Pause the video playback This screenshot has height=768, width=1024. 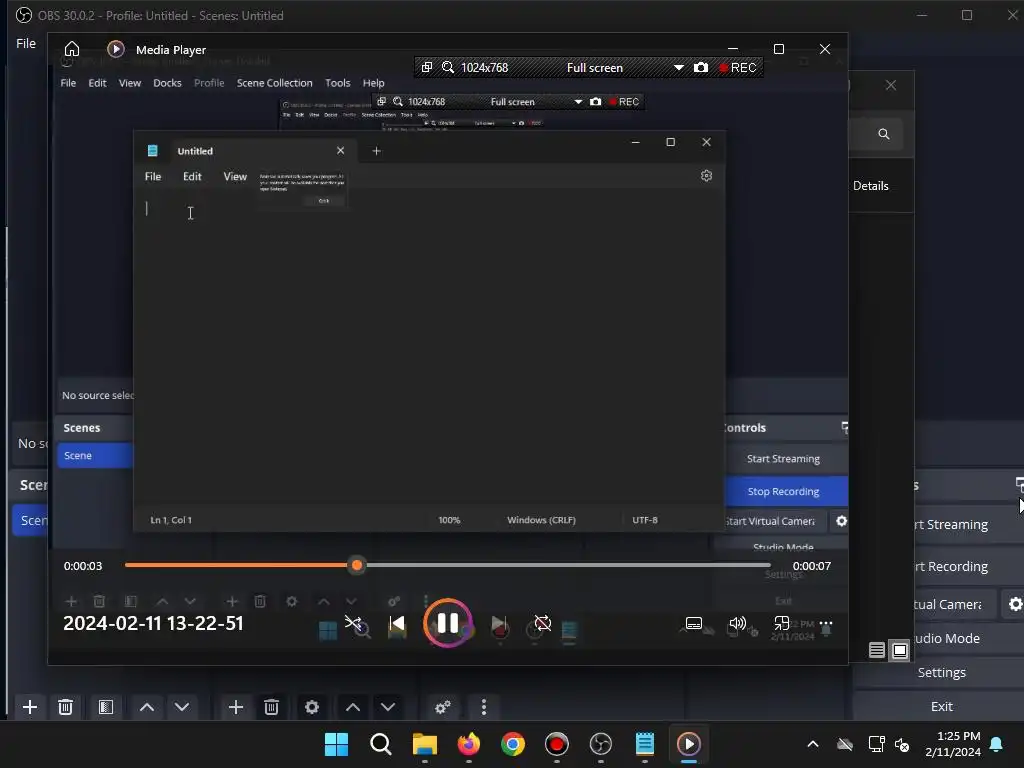(x=447, y=623)
